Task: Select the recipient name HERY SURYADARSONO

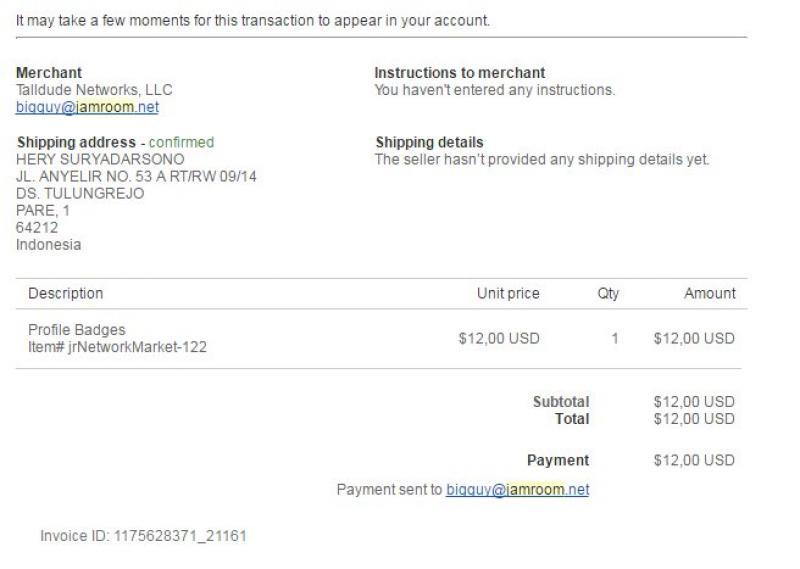Action: tap(100, 159)
